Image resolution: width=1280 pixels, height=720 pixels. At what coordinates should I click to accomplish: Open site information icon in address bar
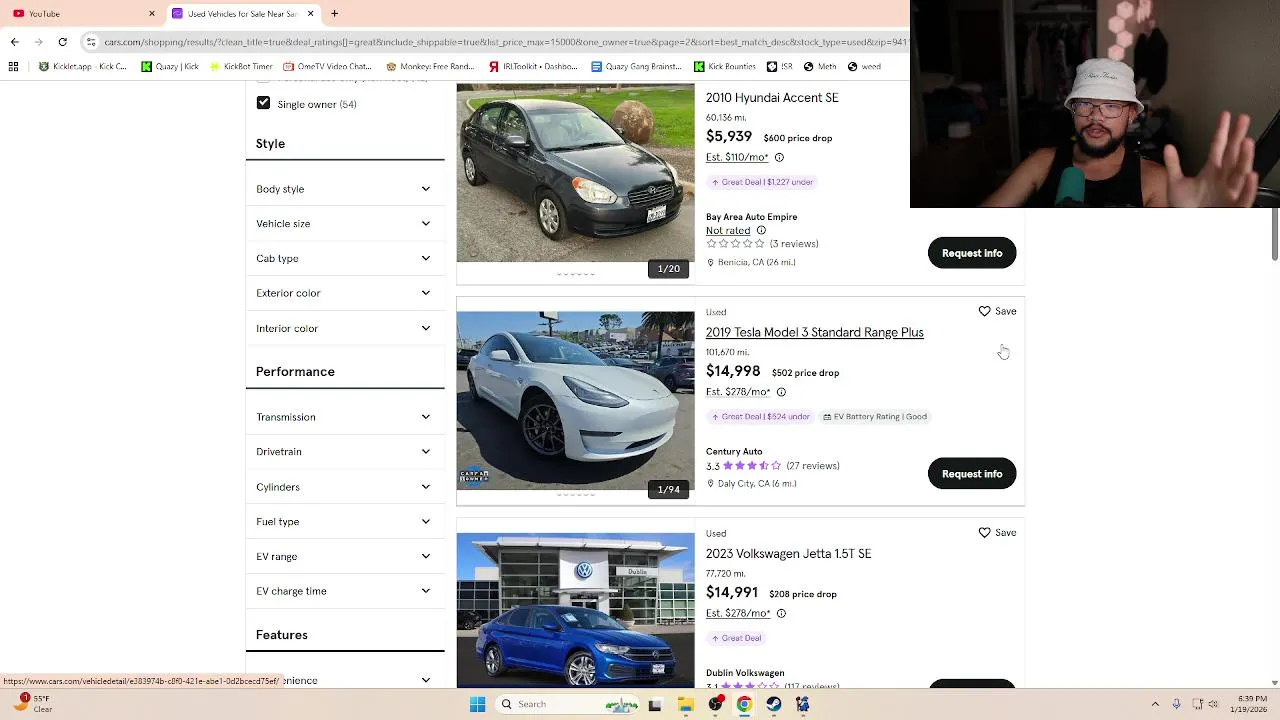91,42
